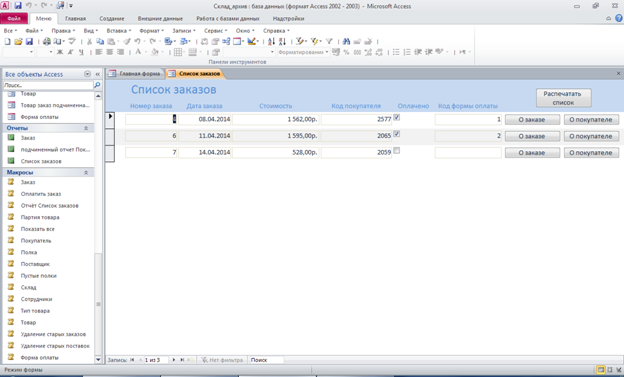624x377 pixels.
Task: Click the Open folder toolbar icon
Action: tap(18, 41)
